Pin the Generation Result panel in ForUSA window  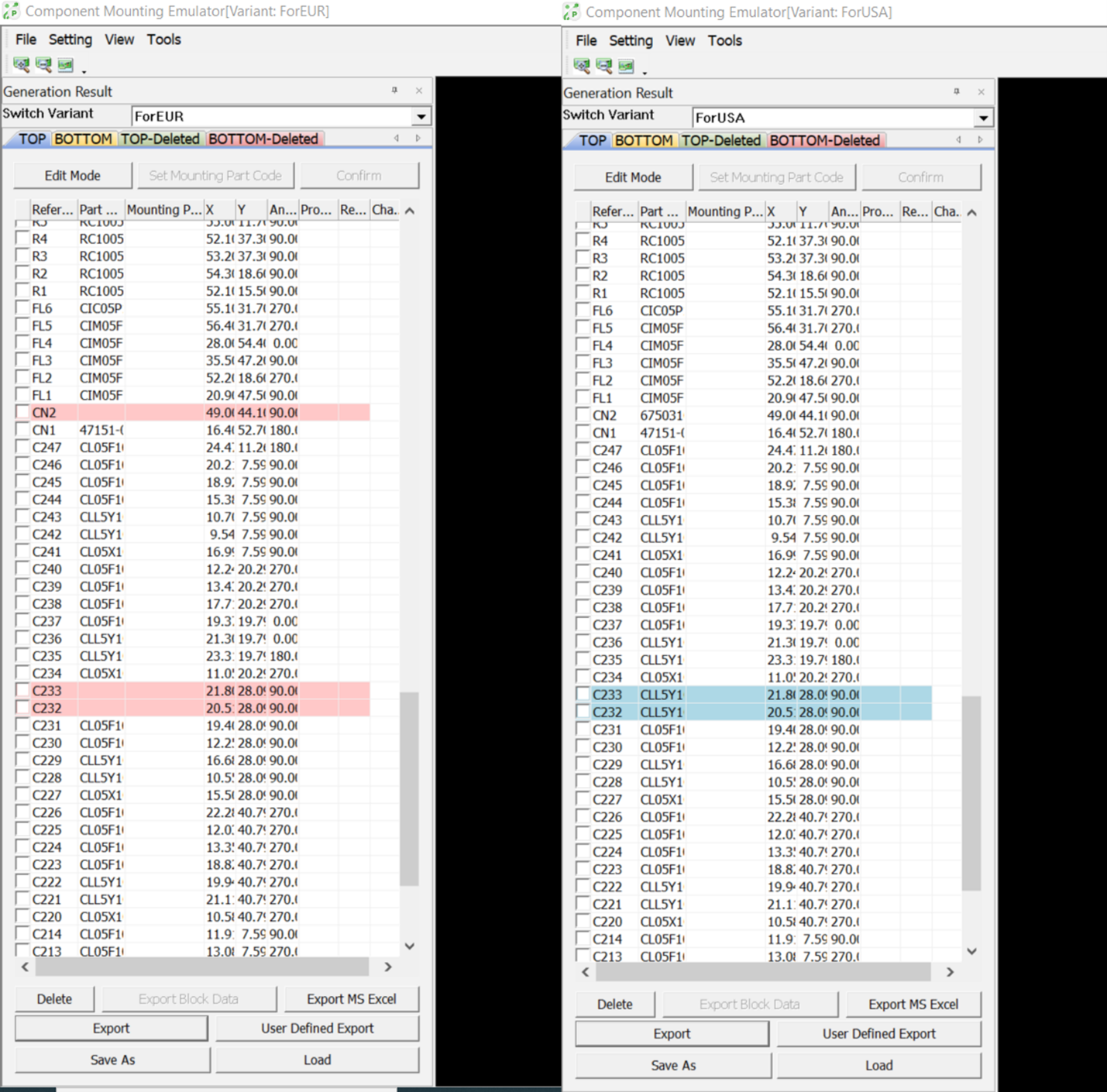(956, 92)
